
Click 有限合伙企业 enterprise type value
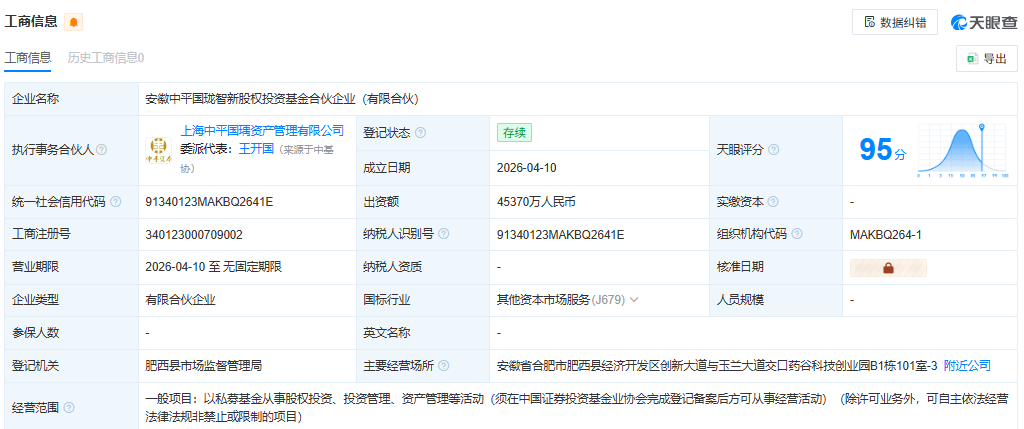180,300
